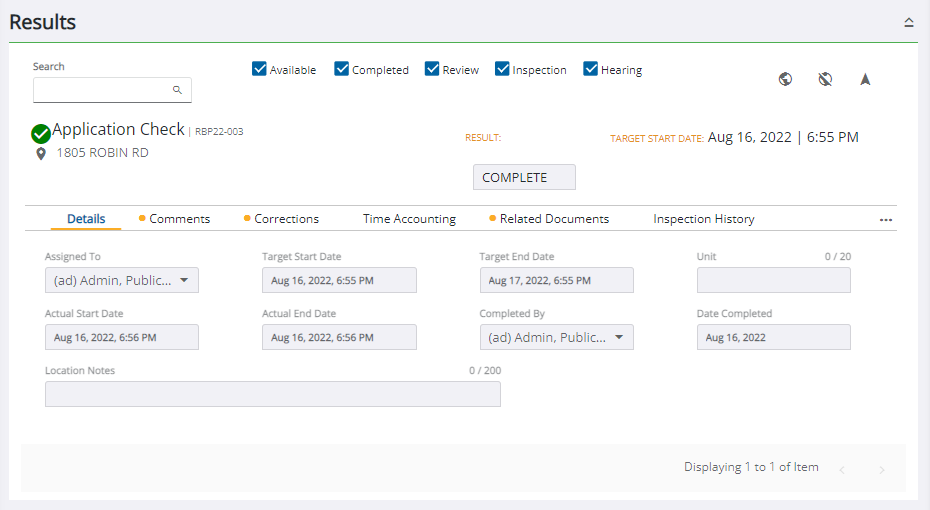Open the Inspection History tab
The image size is (930, 510).
coord(704,219)
